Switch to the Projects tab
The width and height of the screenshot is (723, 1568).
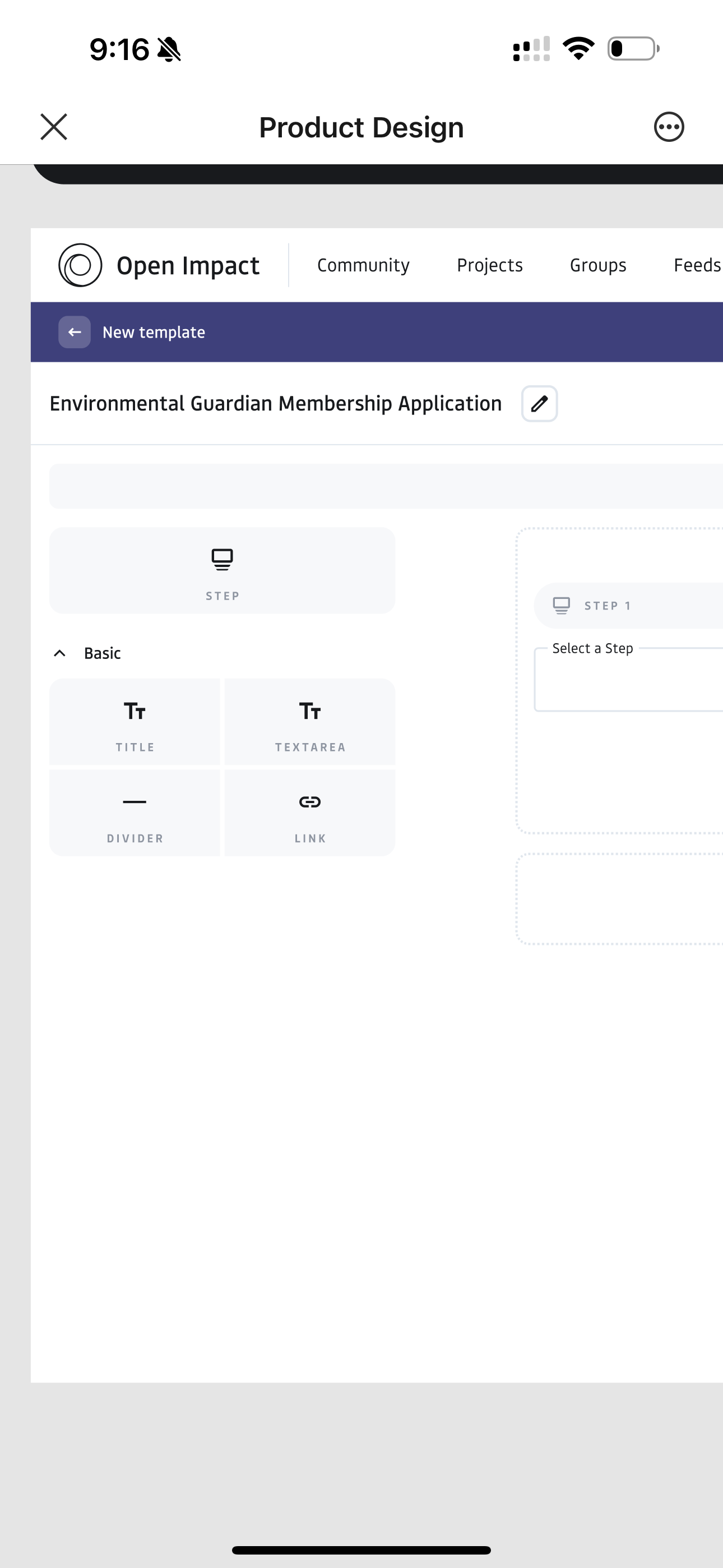coord(489,265)
